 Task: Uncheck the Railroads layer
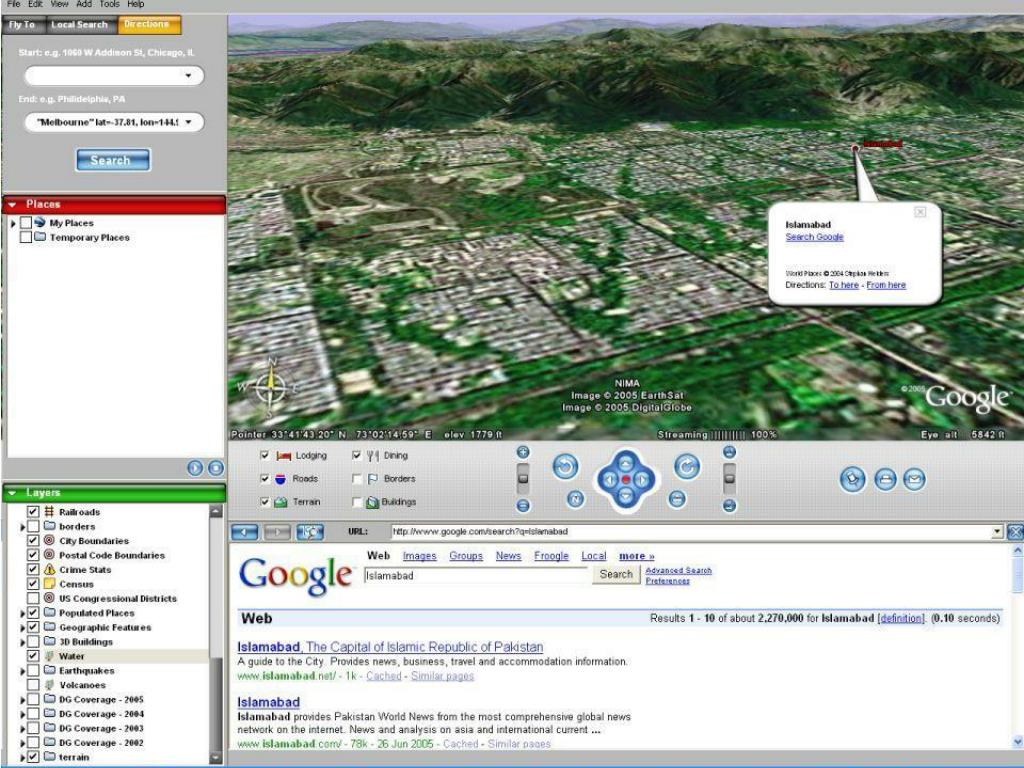pos(33,512)
